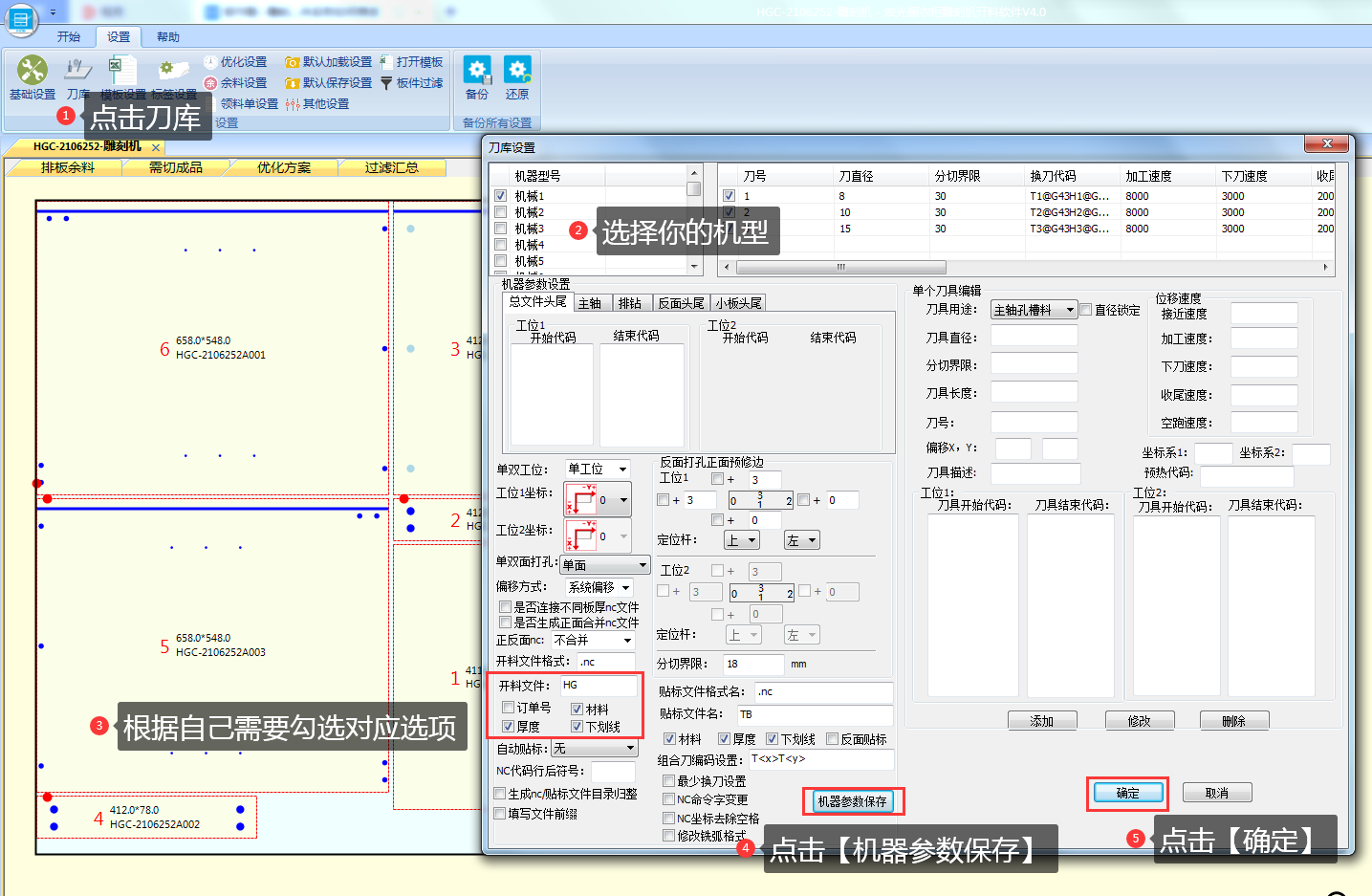Close the 刀库设置 dialog

coord(1327,143)
